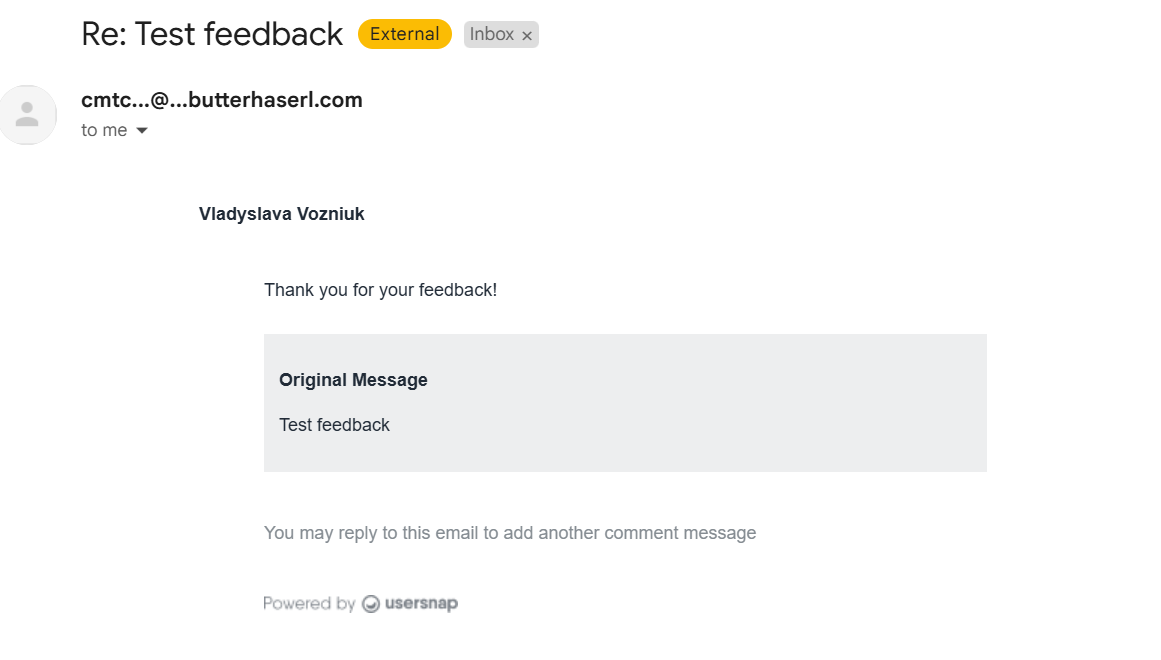Expand the 'to me' recipient details arrow
Screen dimensions: 1161x660
(x=142, y=130)
